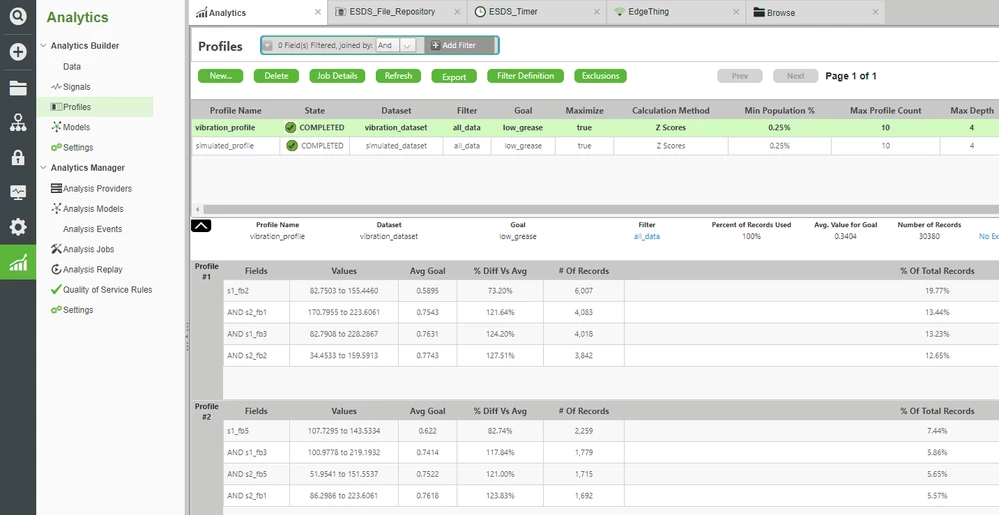The height and width of the screenshot is (515, 999).
Task: Click the sidebar splitter handle
Action: [x=187, y=337]
